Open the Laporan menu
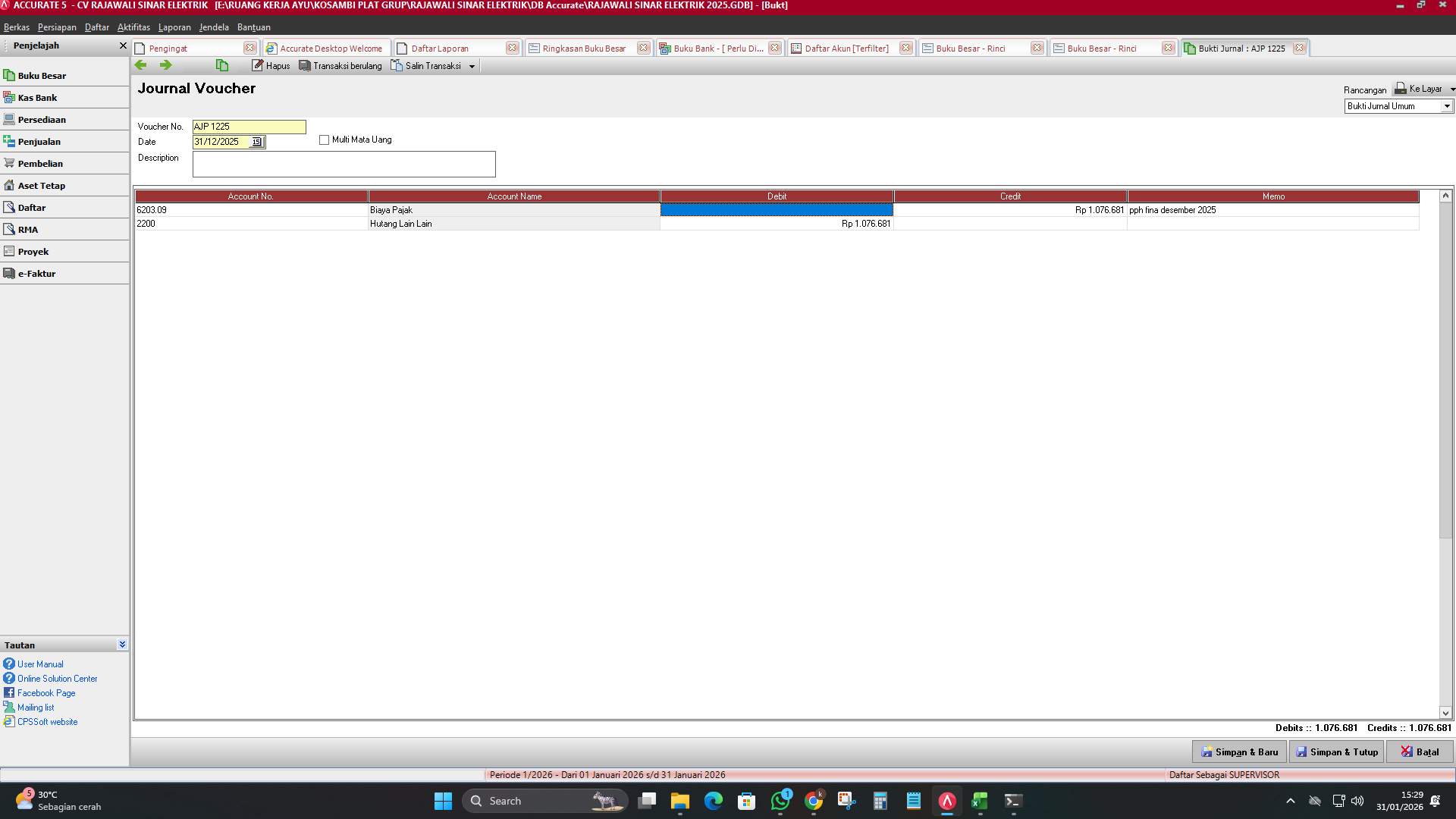Screen dimensions: 1456x819 [x=174, y=27]
